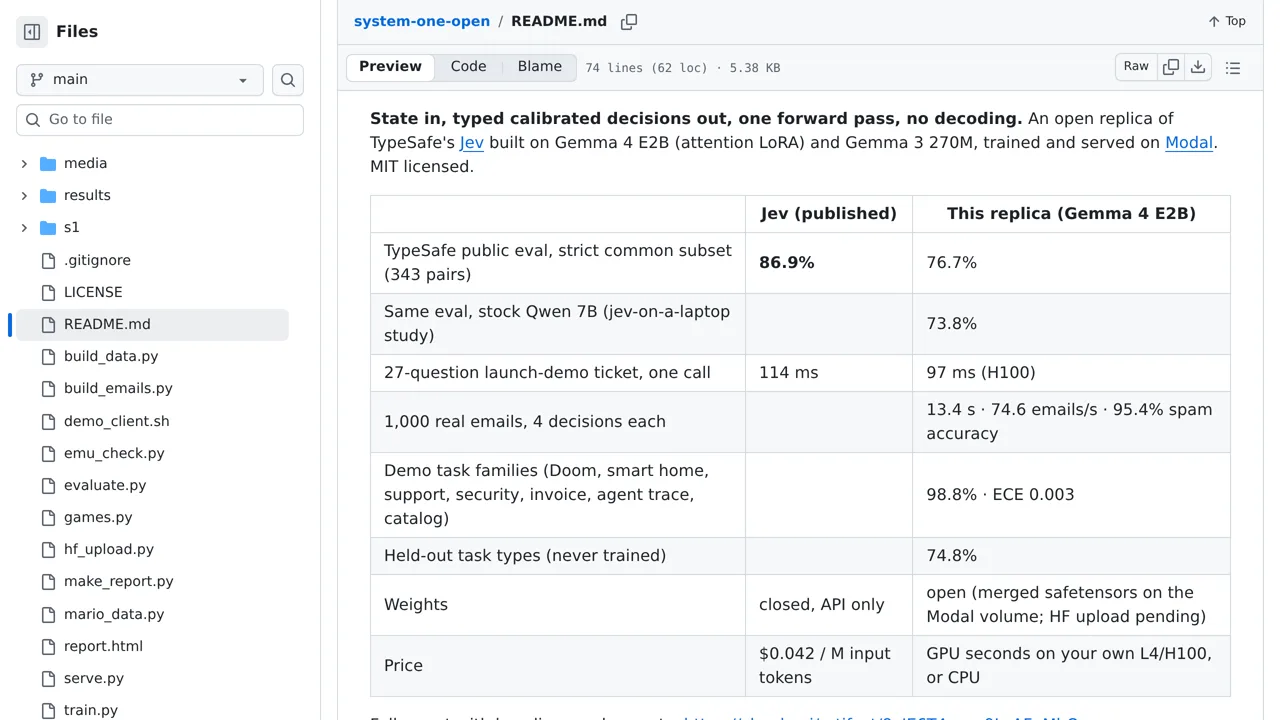Click the file icon beside LICENSE
The height and width of the screenshot is (720, 1280).
coord(48,292)
